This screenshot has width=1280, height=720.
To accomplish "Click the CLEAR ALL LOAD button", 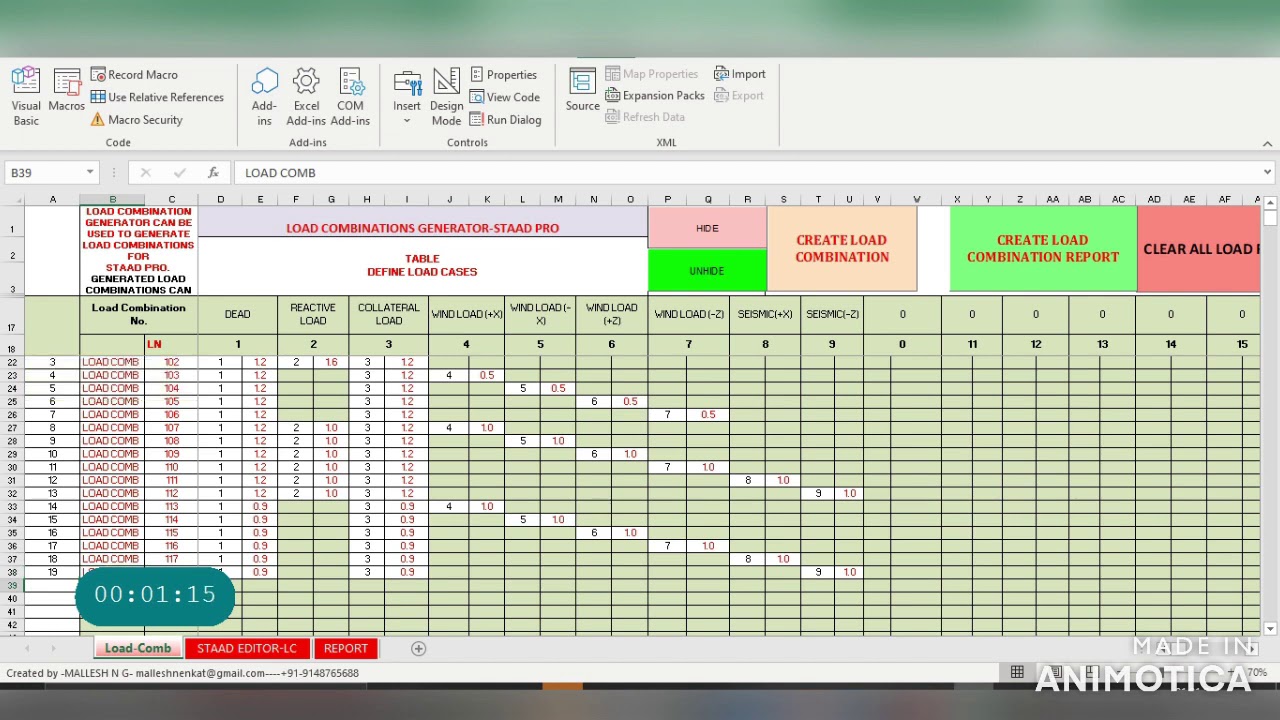I will coord(1199,249).
